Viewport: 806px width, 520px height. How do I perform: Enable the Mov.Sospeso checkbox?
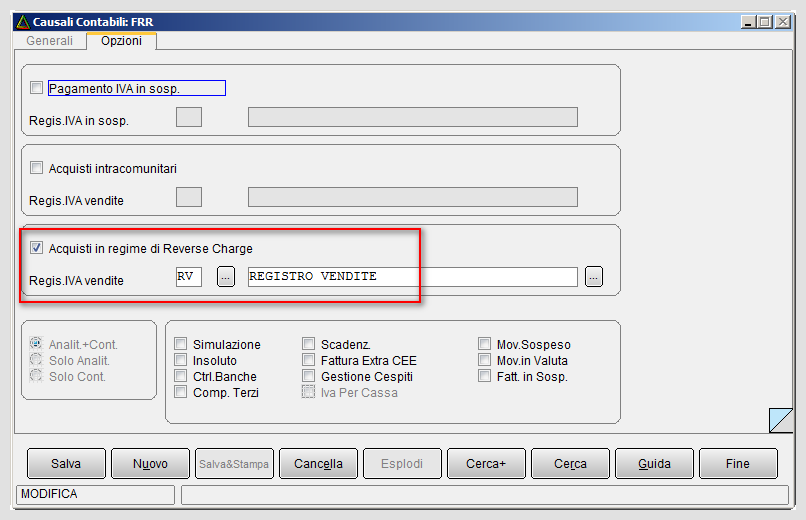coord(484,344)
